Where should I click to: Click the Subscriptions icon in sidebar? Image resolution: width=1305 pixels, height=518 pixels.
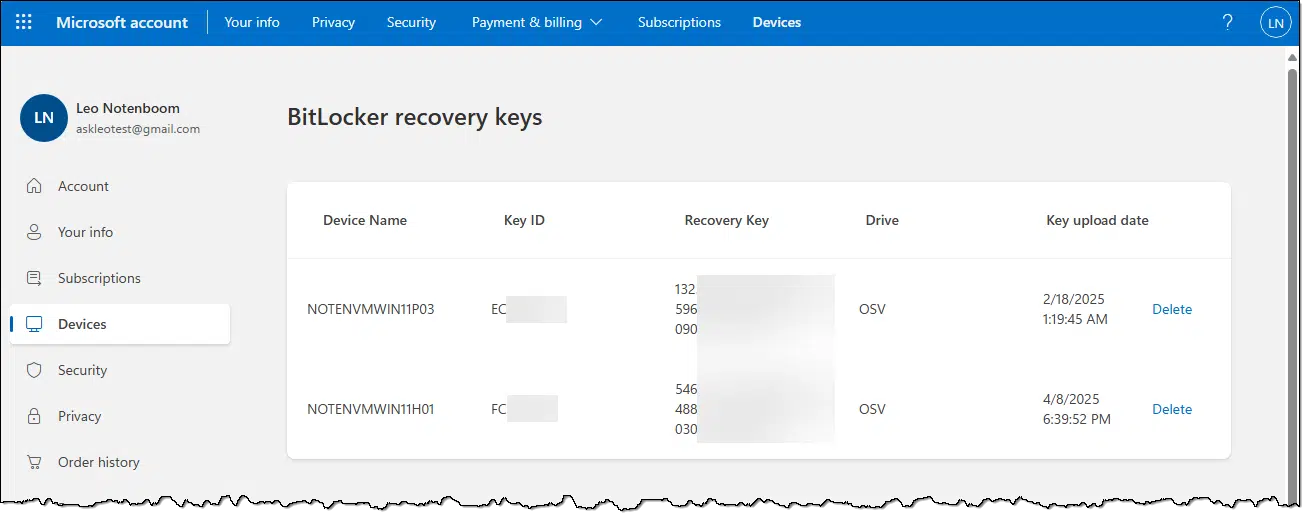35,278
